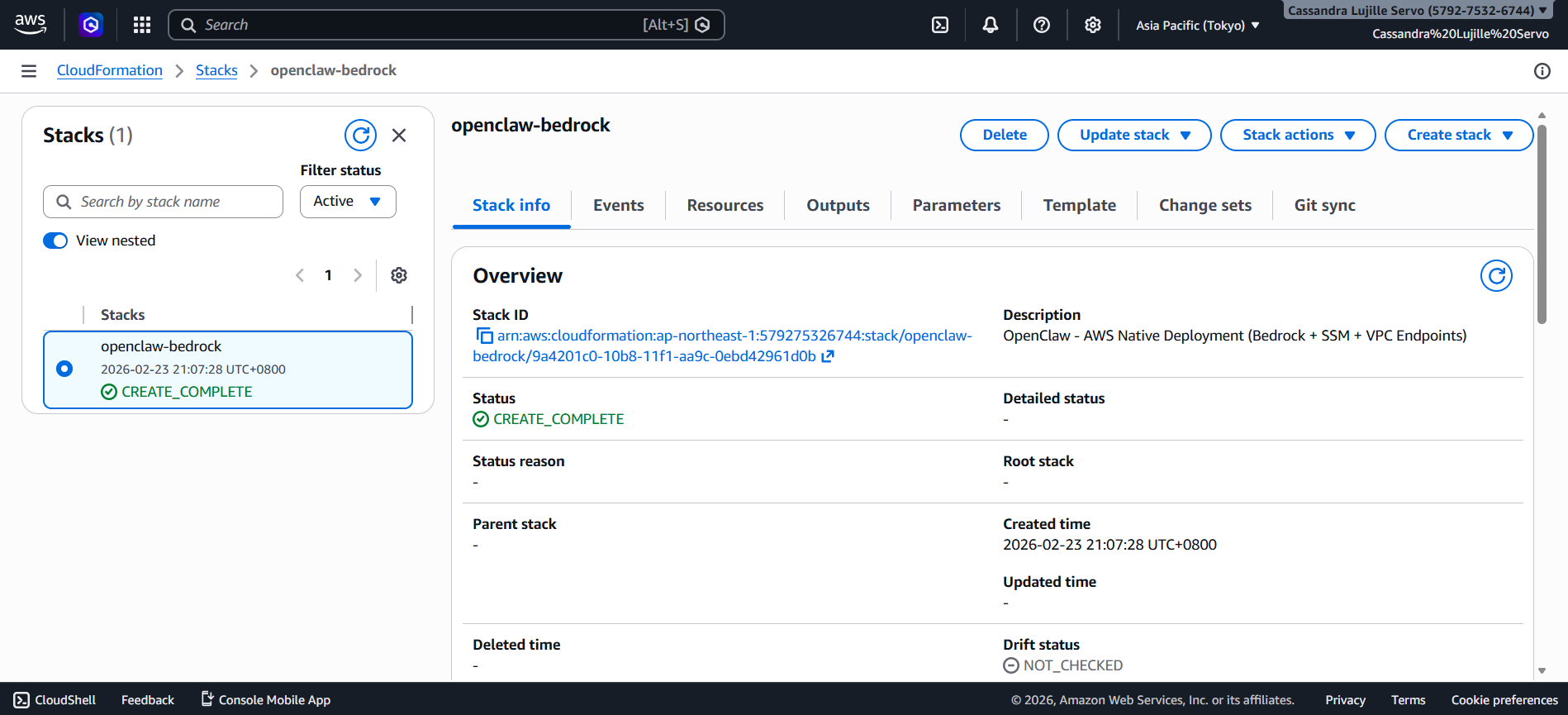The height and width of the screenshot is (715, 1568).
Task: Open the help question mark icon
Action: click(1042, 25)
